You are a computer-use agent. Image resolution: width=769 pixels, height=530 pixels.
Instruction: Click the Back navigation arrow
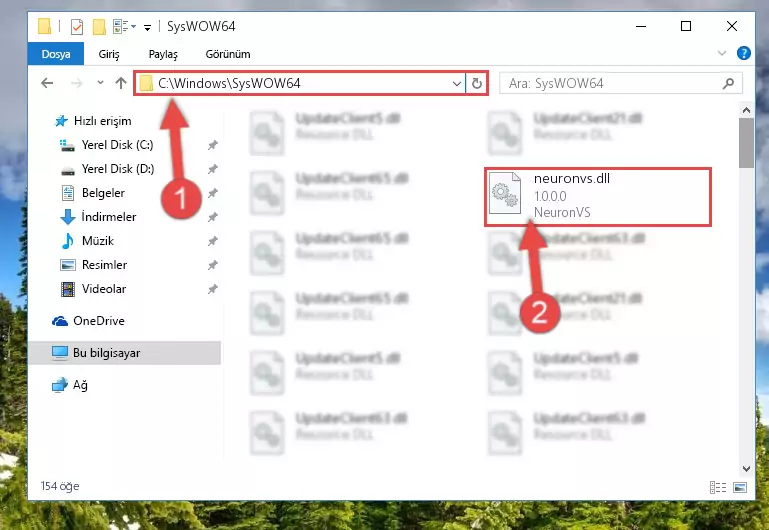point(47,83)
